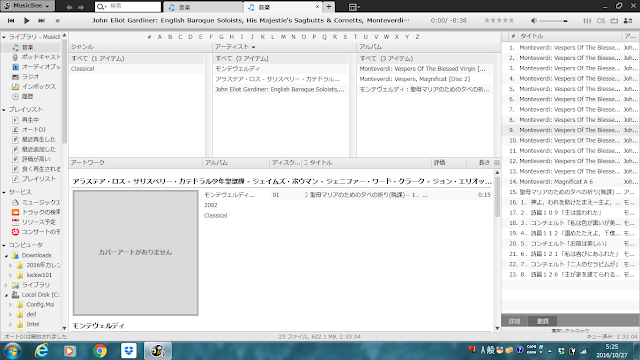Open the equalizer settings icon
640x360 pixels.
(587, 20)
